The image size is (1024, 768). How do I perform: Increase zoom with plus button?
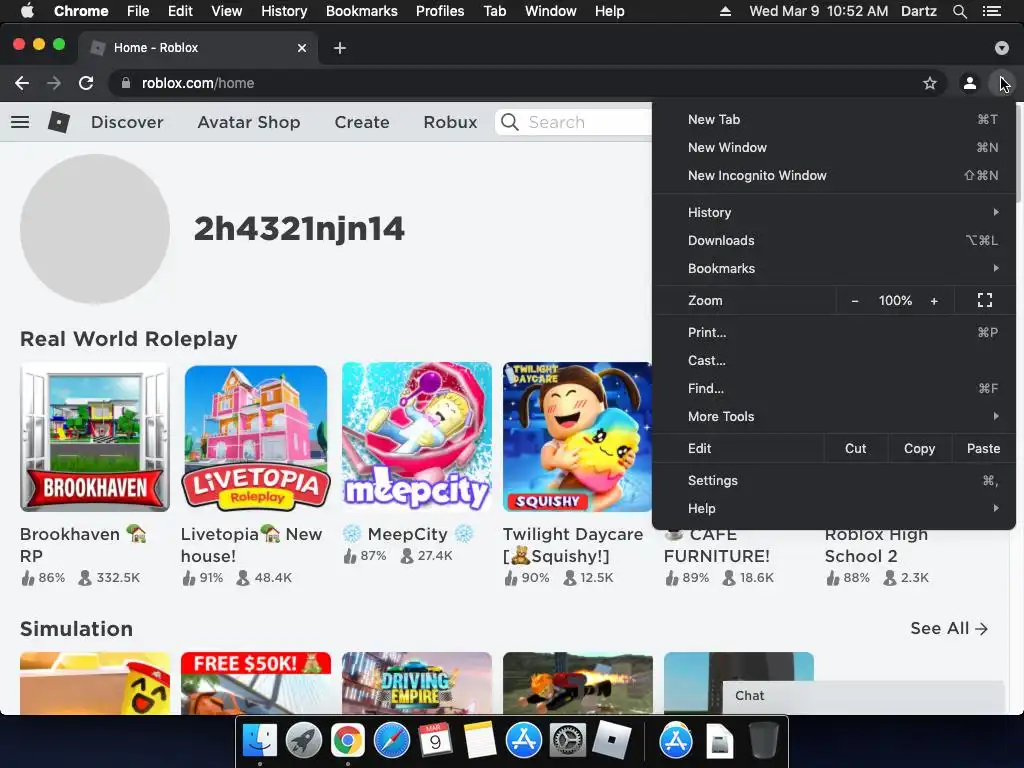pos(935,301)
